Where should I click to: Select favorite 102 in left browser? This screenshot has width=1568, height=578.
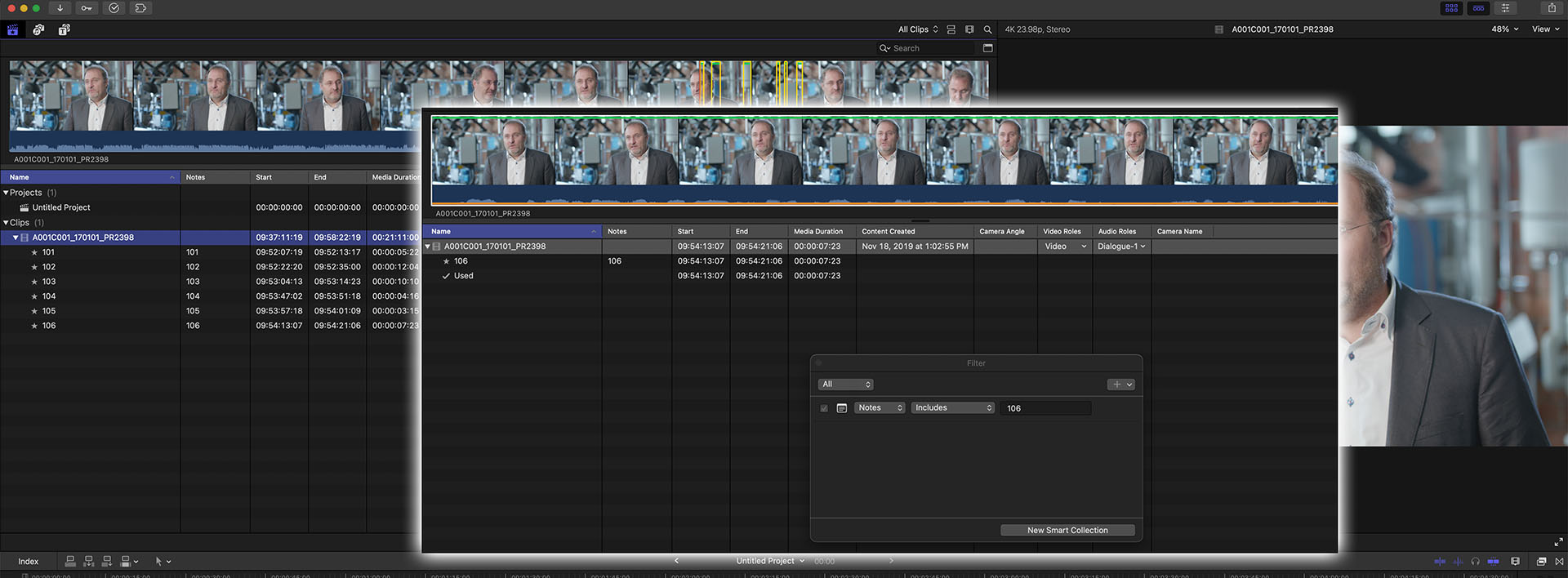(x=211, y=267)
